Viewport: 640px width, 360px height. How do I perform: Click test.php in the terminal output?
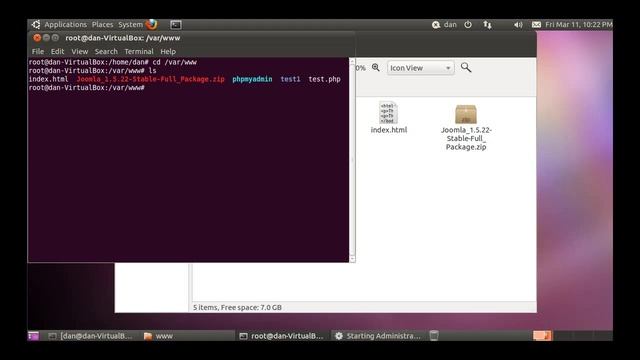tap(324, 79)
